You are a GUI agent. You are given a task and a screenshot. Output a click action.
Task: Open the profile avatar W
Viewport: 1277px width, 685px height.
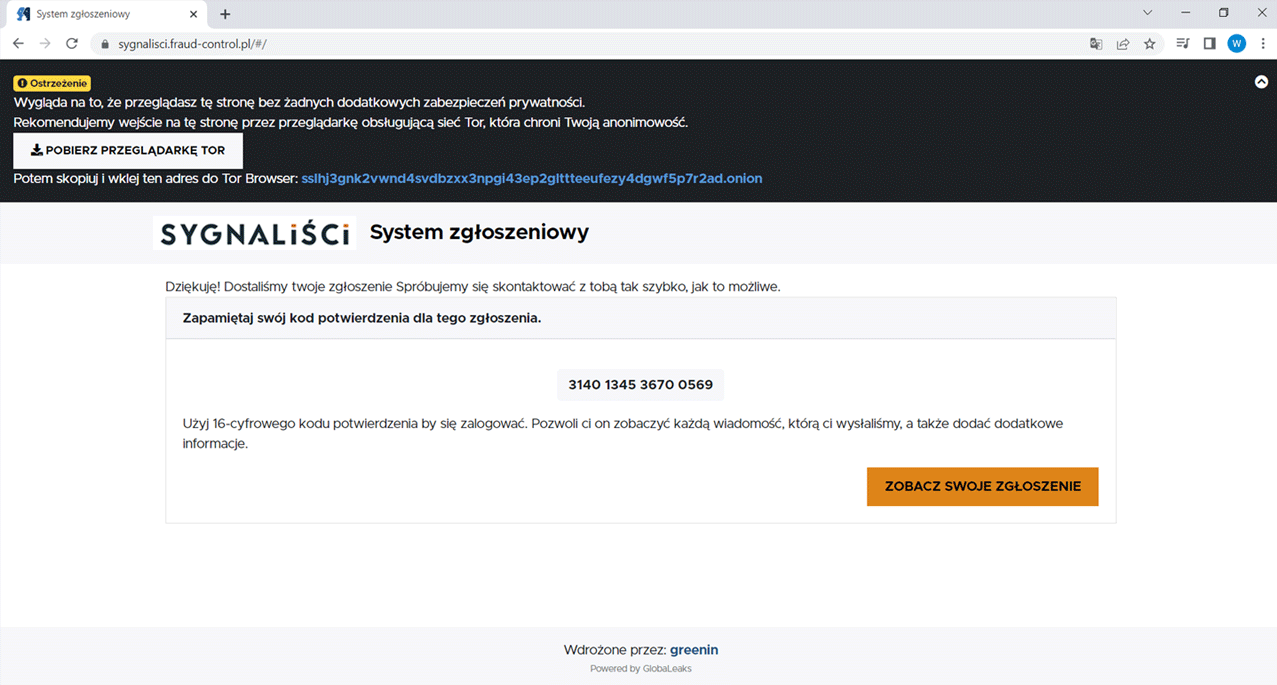(x=1237, y=44)
